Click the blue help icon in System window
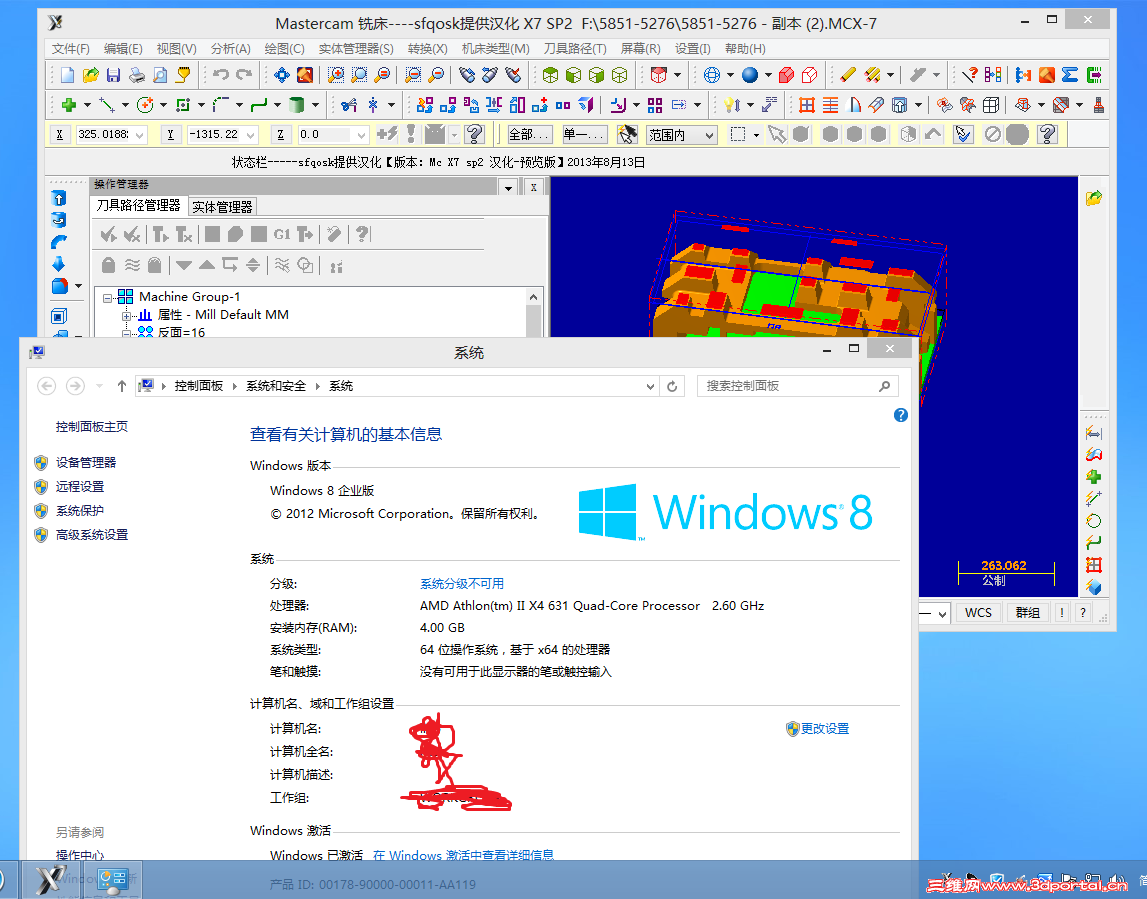This screenshot has height=899, width=1147. [x=900, y=415]
